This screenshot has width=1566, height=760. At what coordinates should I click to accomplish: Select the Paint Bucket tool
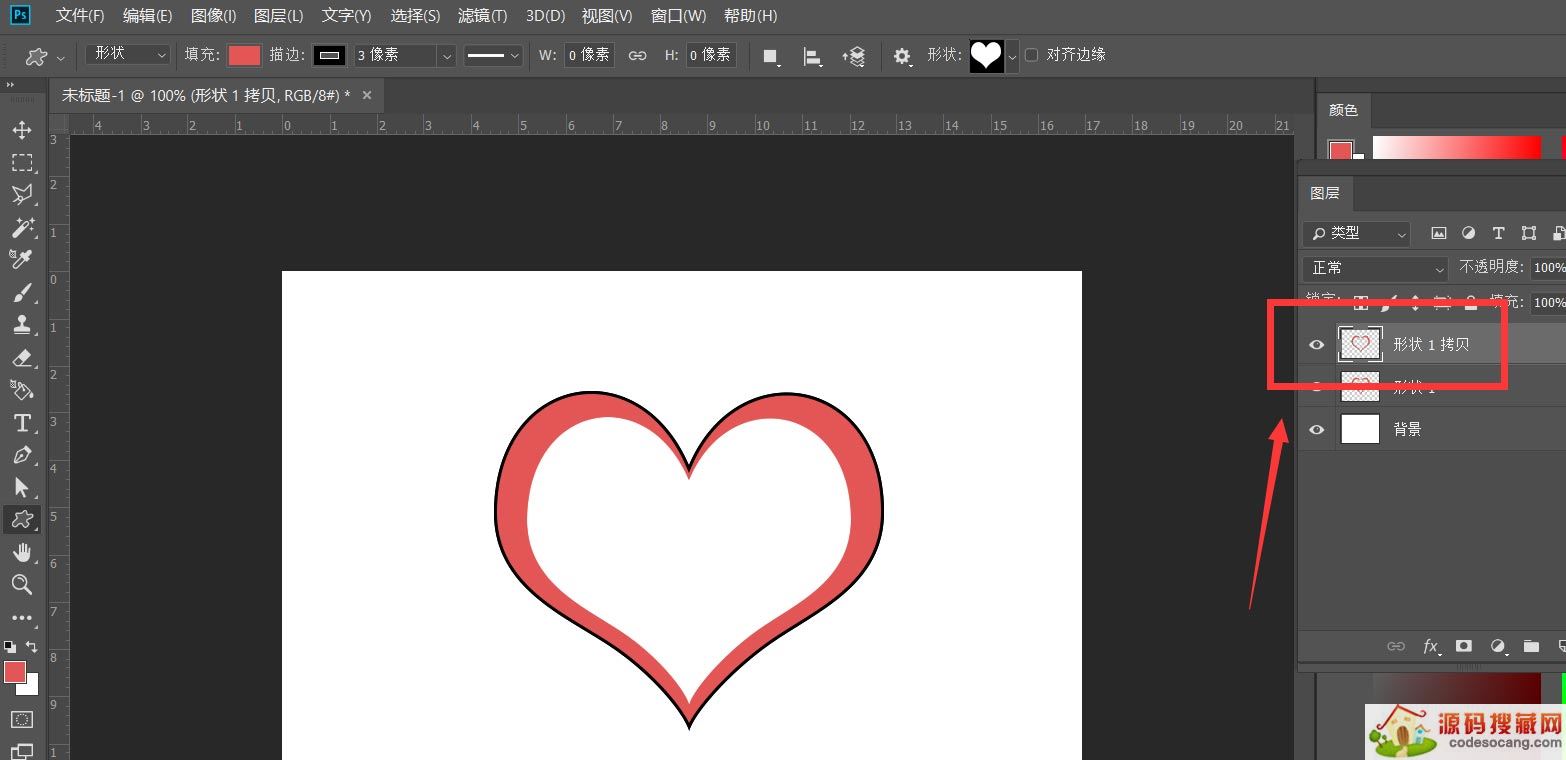point(22,389)
